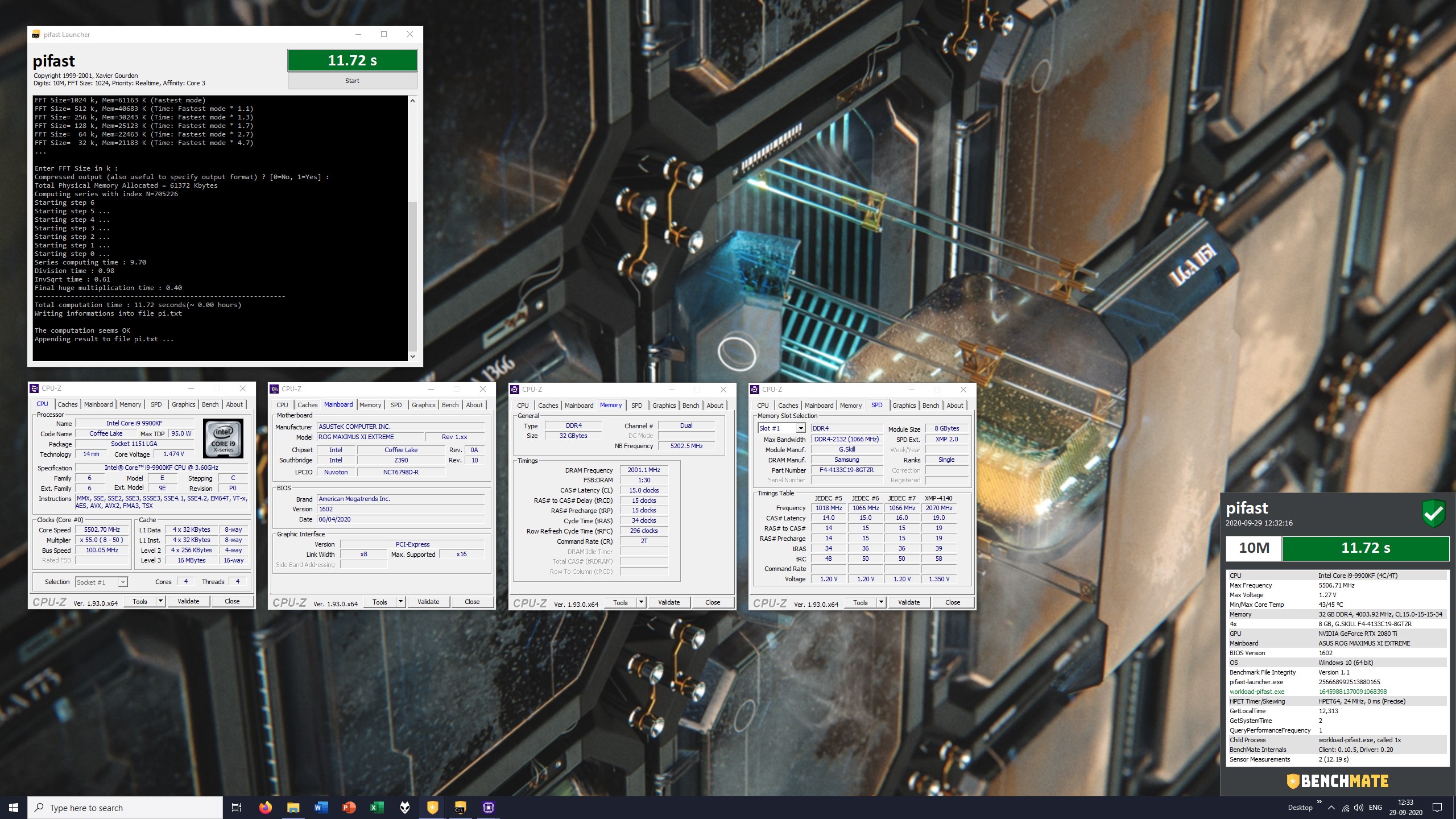Click the pifast Launcher title bar icon
Viewport: 1456px width, 819px height.
click(36, 35)
